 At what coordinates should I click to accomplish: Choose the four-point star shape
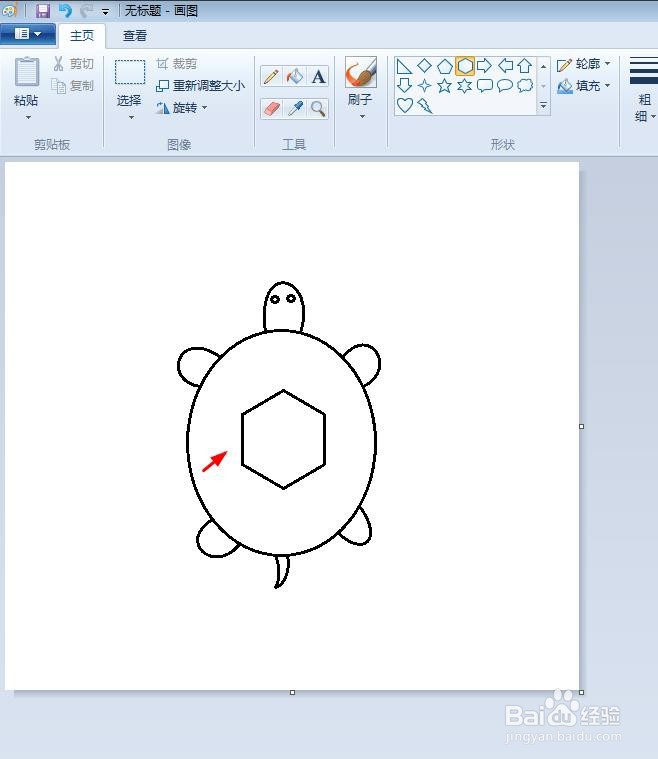pos(425,86)
